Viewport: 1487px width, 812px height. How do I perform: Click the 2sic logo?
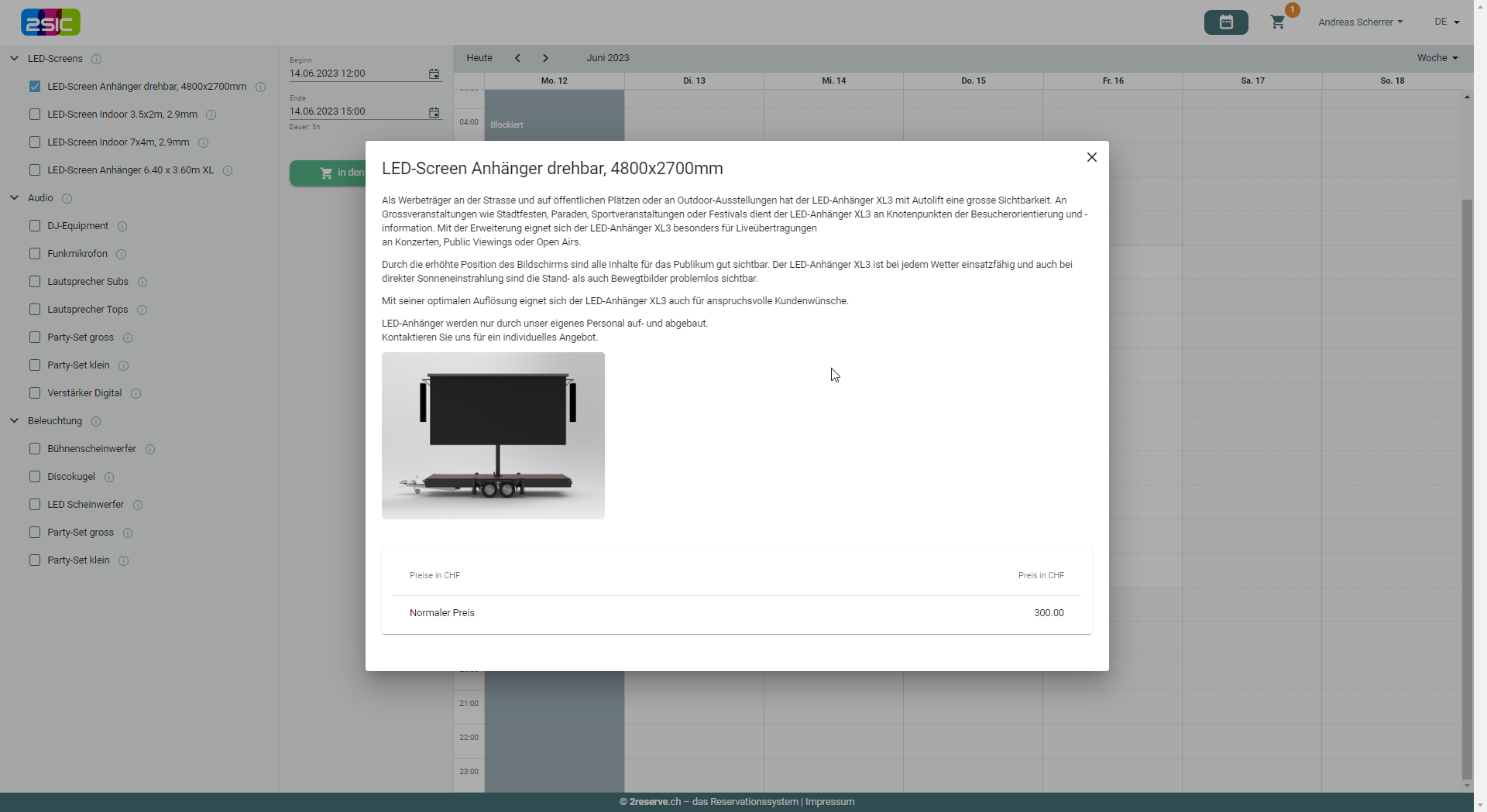(x=50, y=22)
